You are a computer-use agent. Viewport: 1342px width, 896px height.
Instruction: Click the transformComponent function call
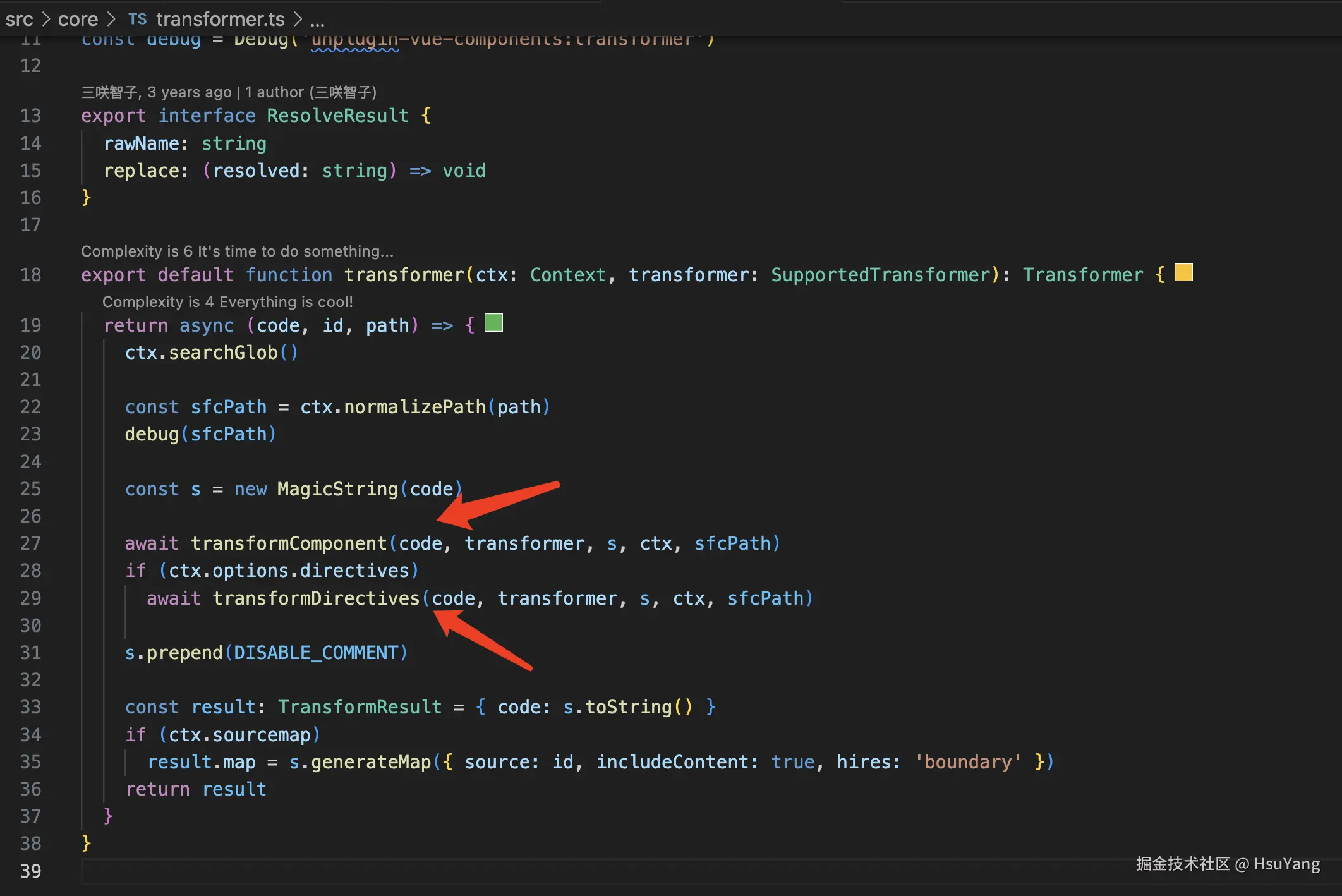click(289, 543)
